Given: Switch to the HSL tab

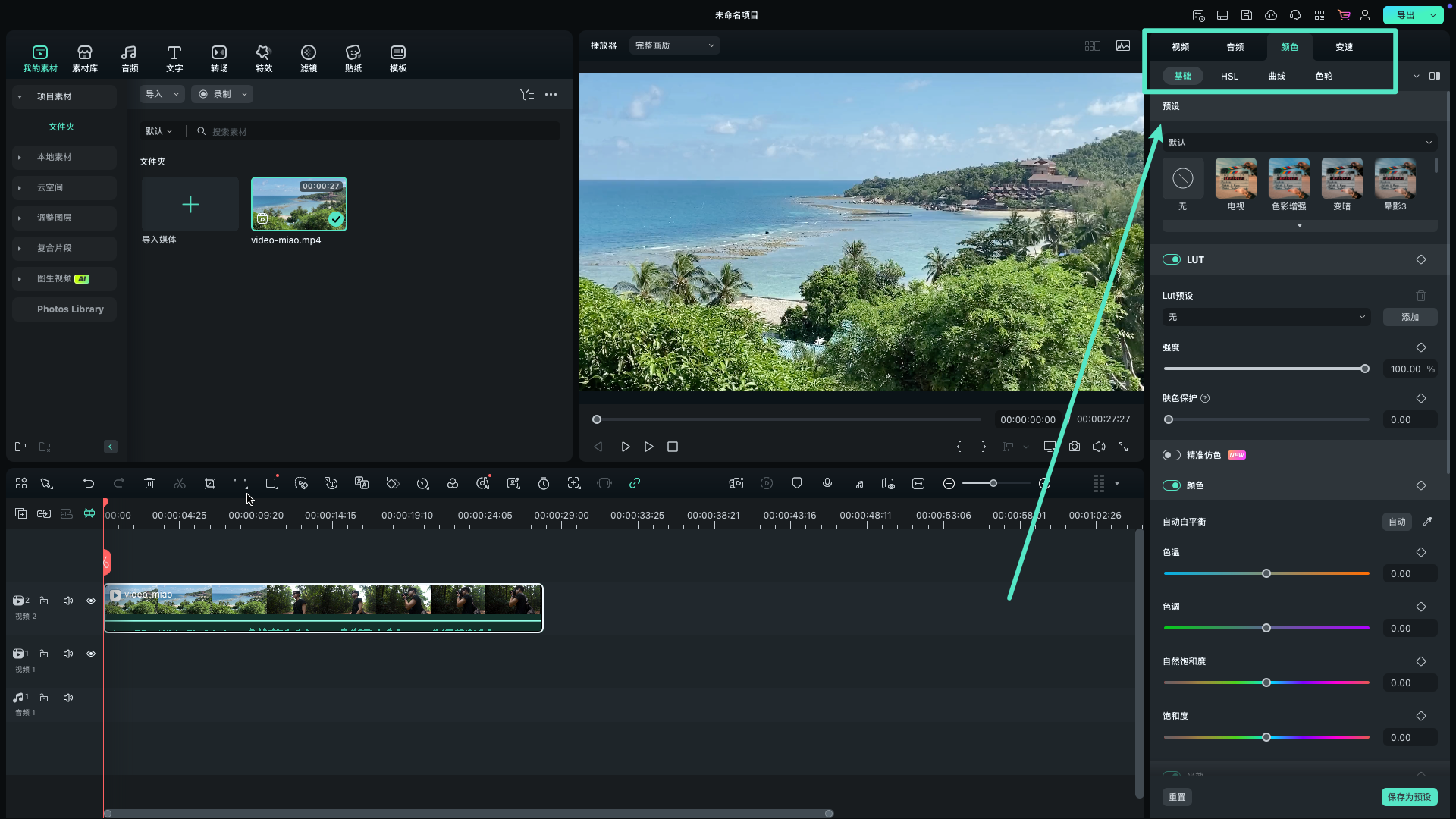Looking at the screenshot, I should 1229,76.
